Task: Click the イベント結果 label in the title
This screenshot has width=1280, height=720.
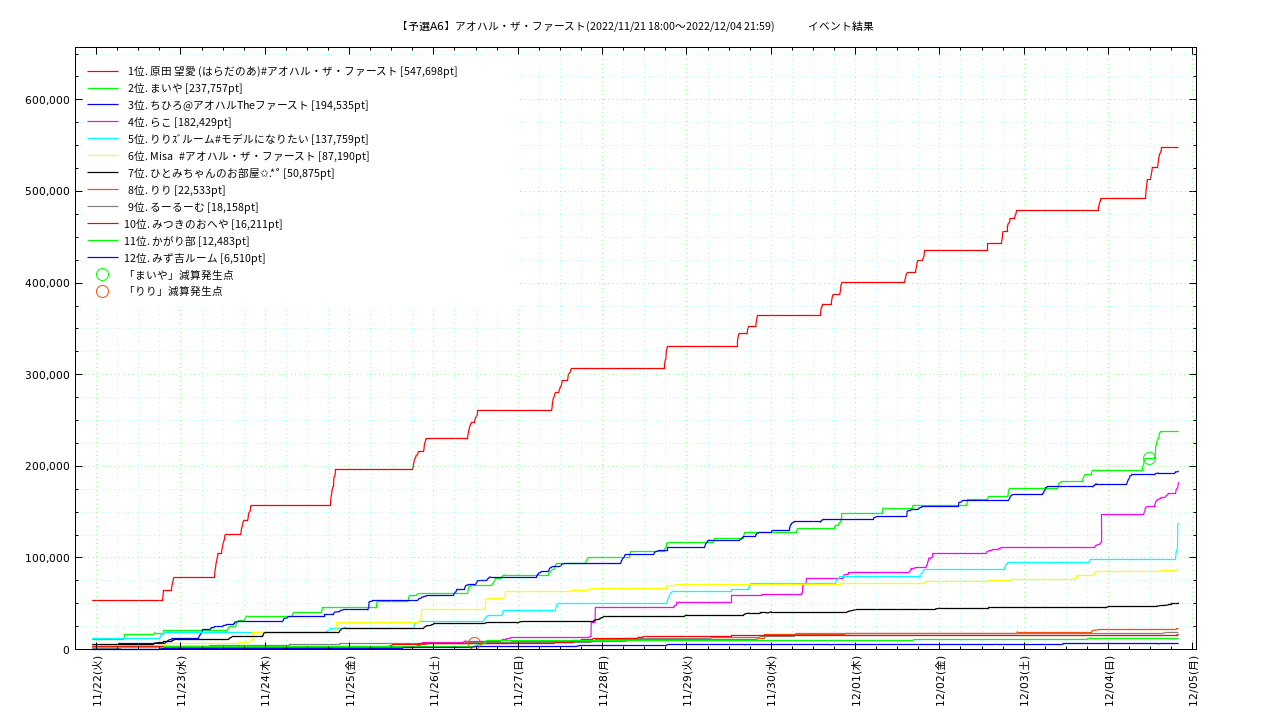Action: pyautogui.click(x=841, y=26)
